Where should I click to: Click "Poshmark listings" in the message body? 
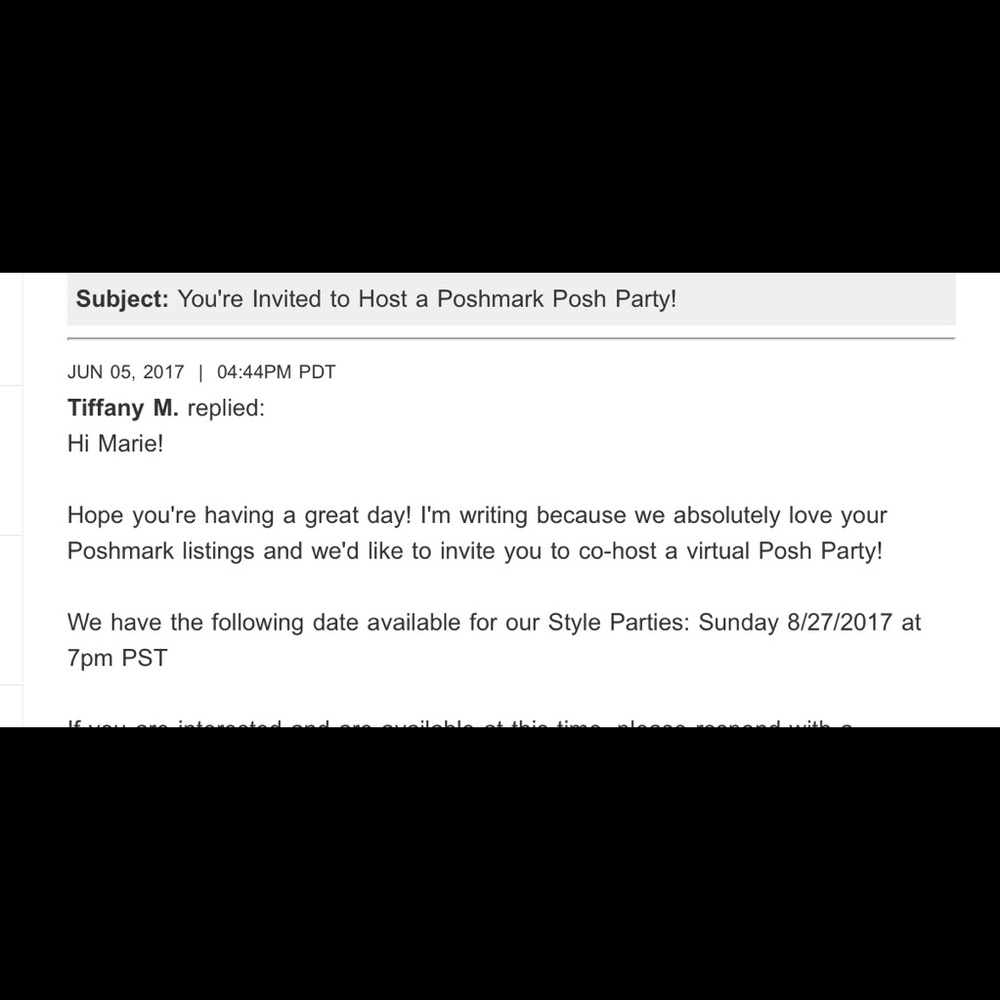[161, 551]
